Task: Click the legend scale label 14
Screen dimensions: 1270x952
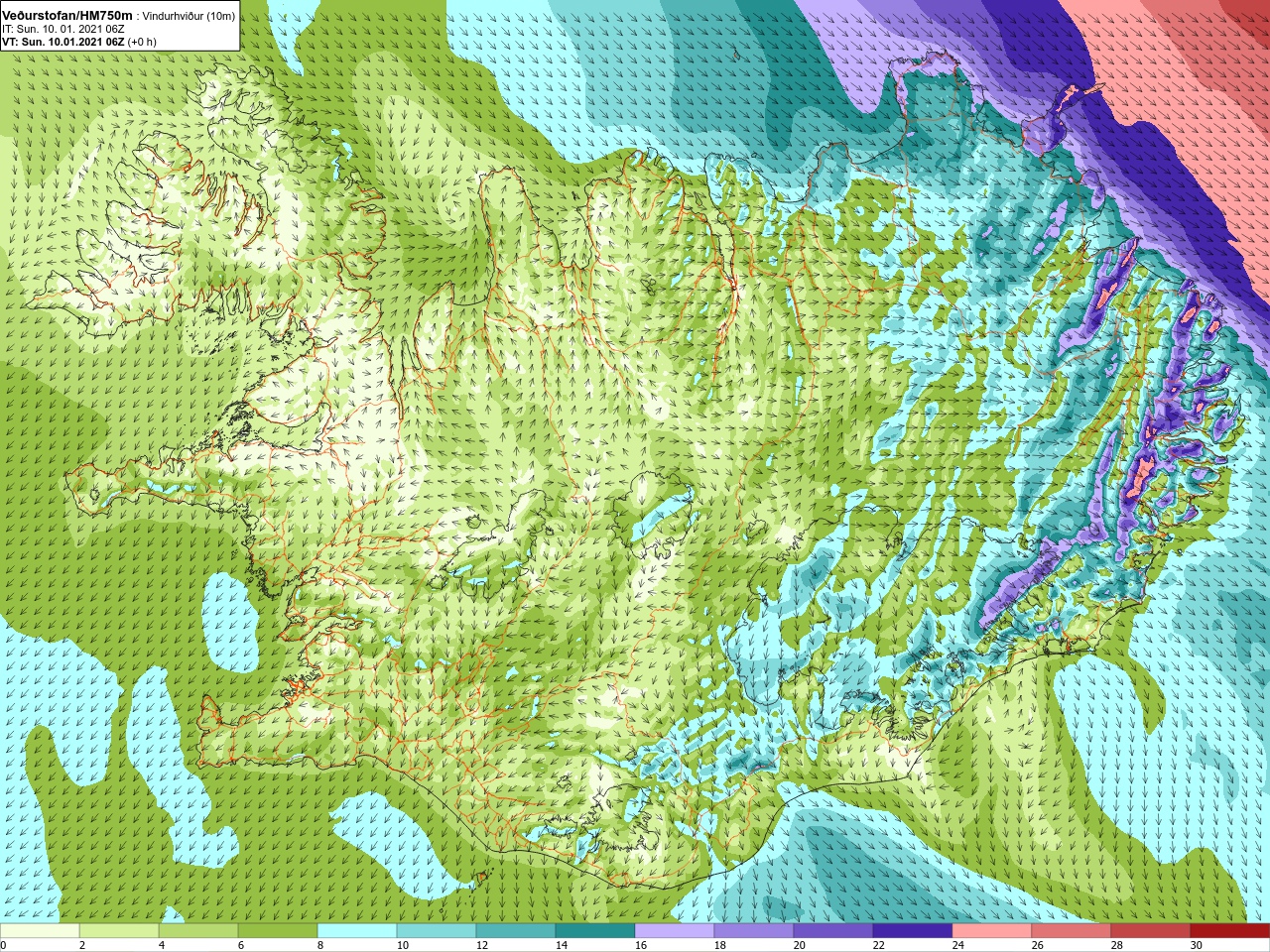Action: pos(562,945)
